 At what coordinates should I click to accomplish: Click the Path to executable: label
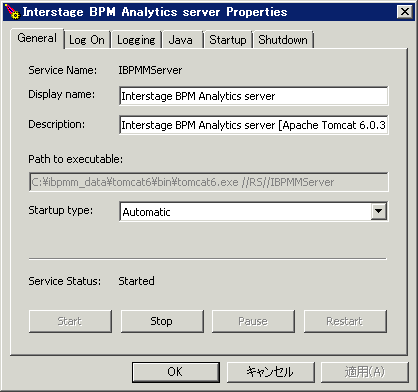(x=75, y=159)
